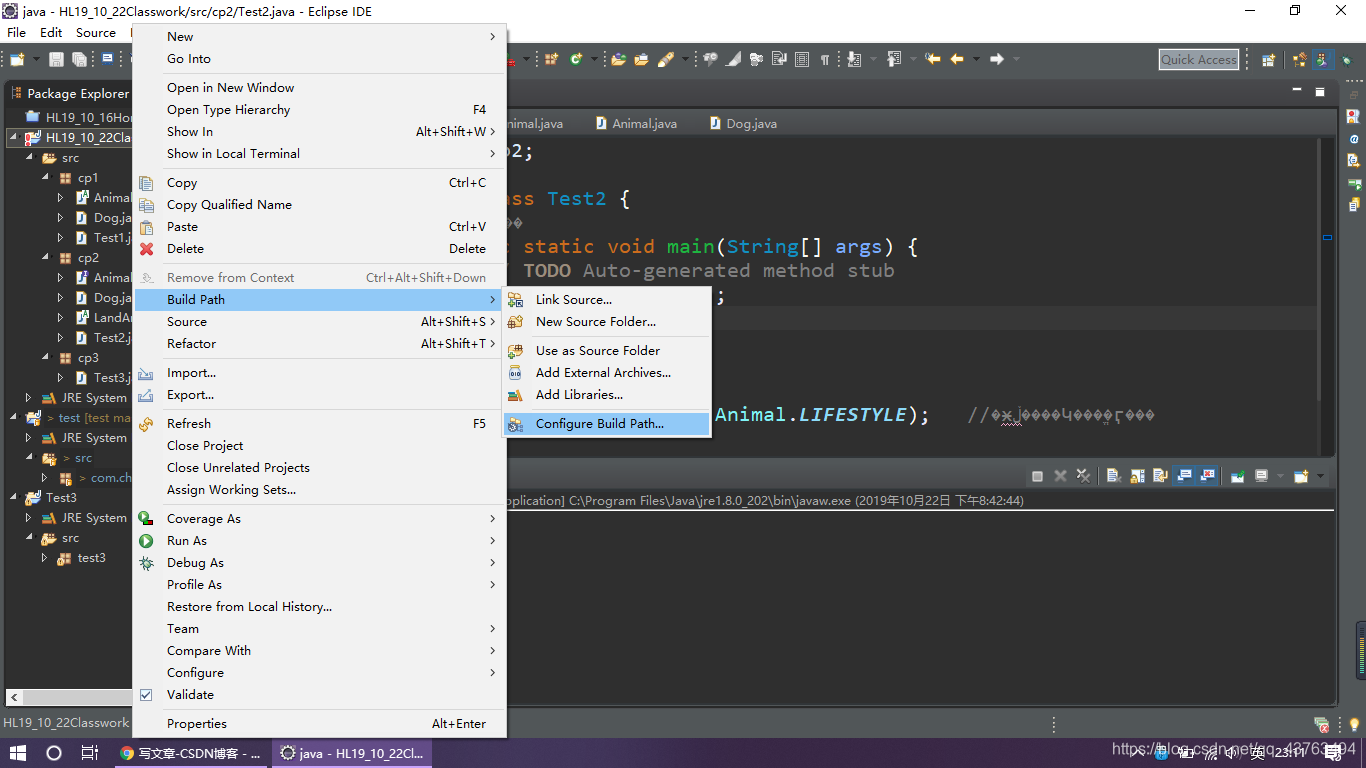Click the Next Annotation toolbar icon
1366x768 pixels.
tap(853, 60)
